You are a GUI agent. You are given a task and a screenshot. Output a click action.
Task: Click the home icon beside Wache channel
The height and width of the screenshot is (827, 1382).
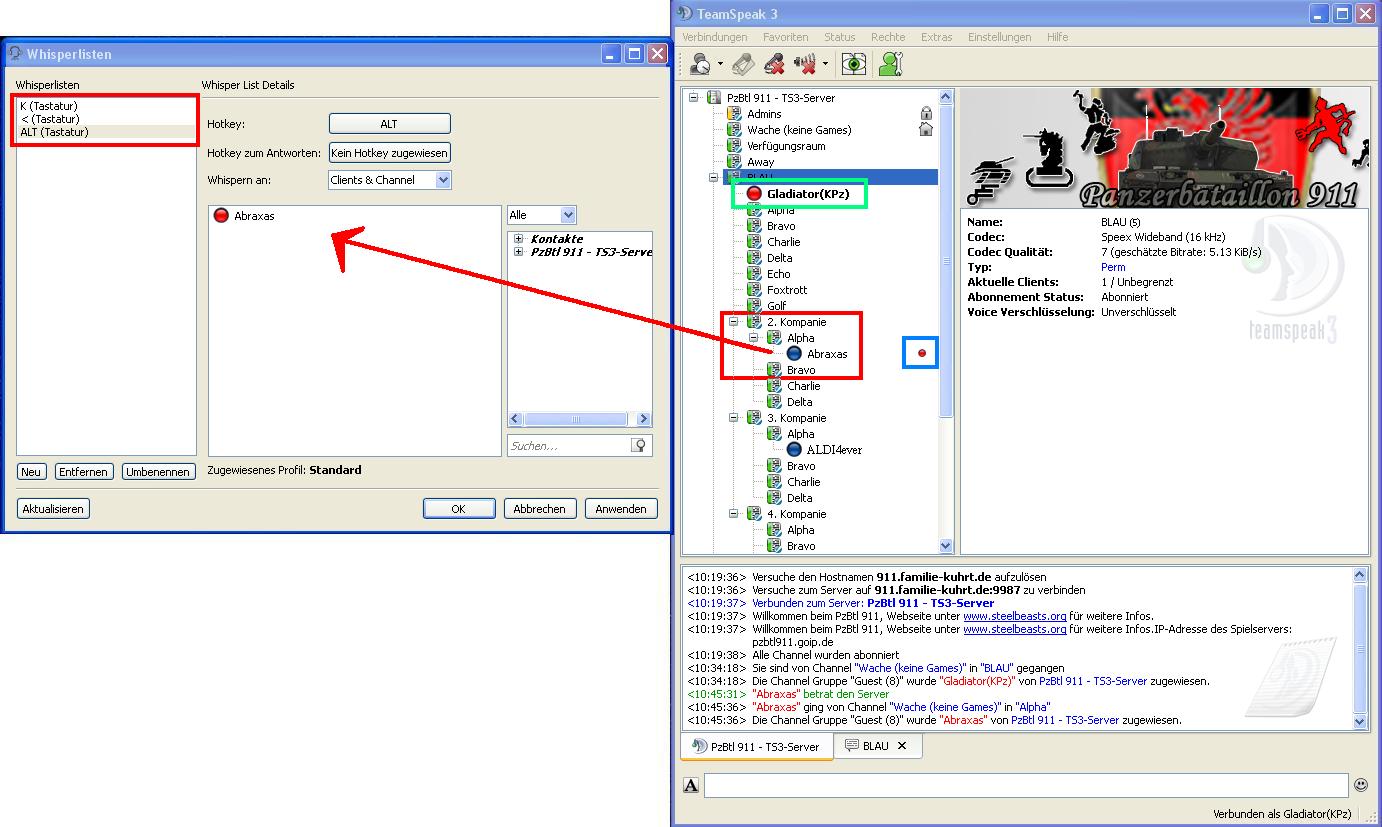[x=926, y=129]
